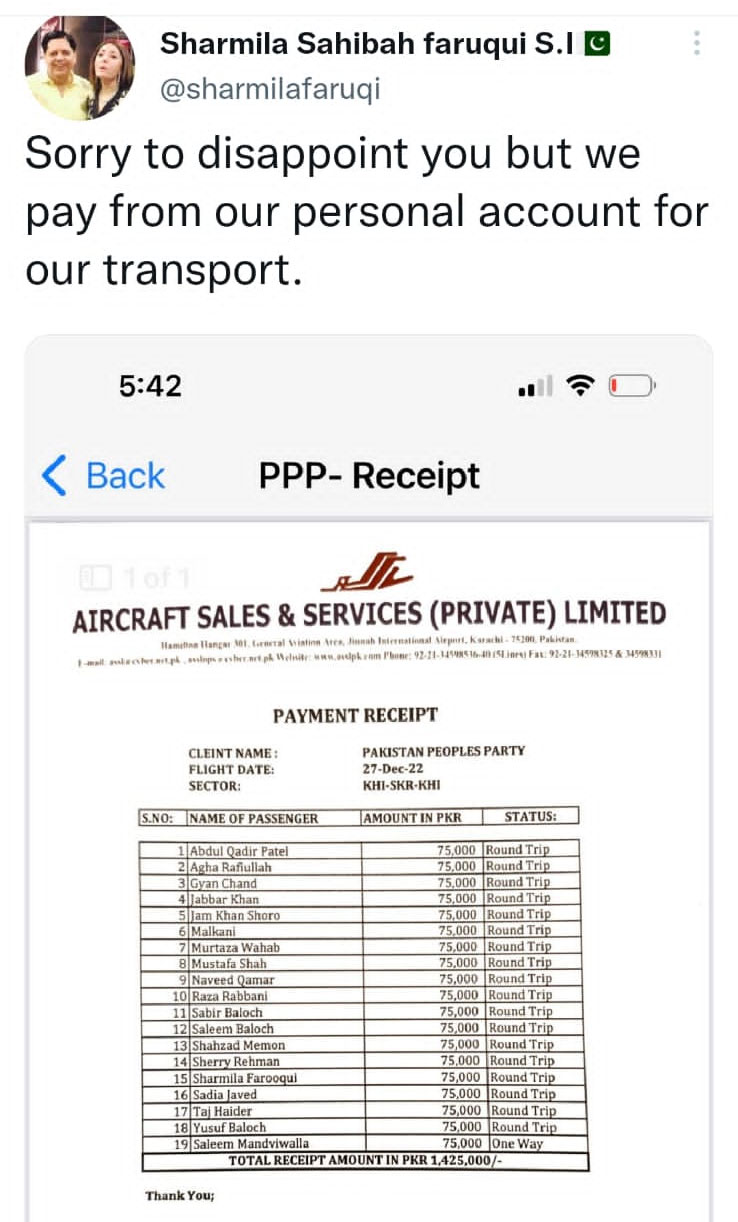Image resolution: width=738 pixels, height=1222 pixels.
Task: Tap the Back label text
Action: coord(125,476)
